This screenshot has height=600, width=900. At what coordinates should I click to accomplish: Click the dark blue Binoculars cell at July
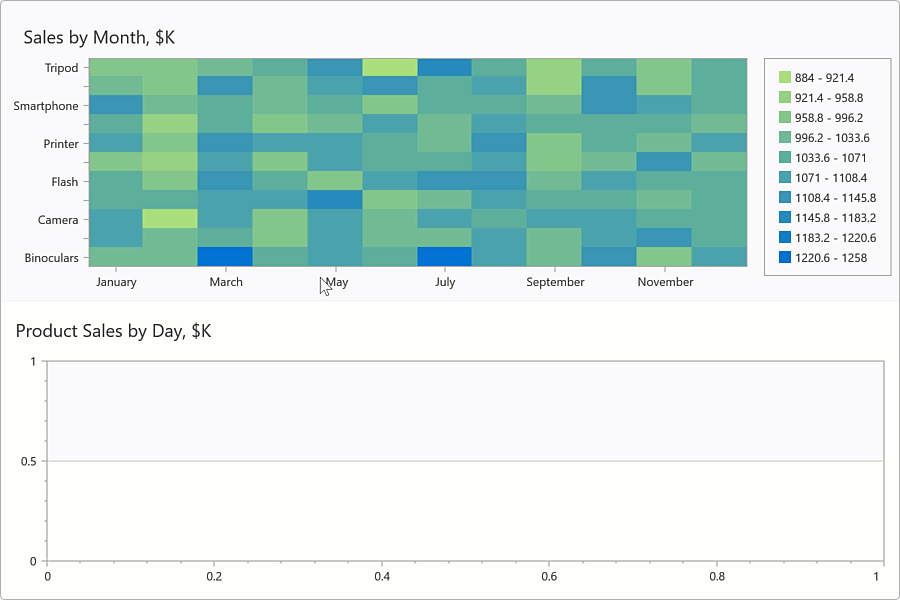point(446,256)
